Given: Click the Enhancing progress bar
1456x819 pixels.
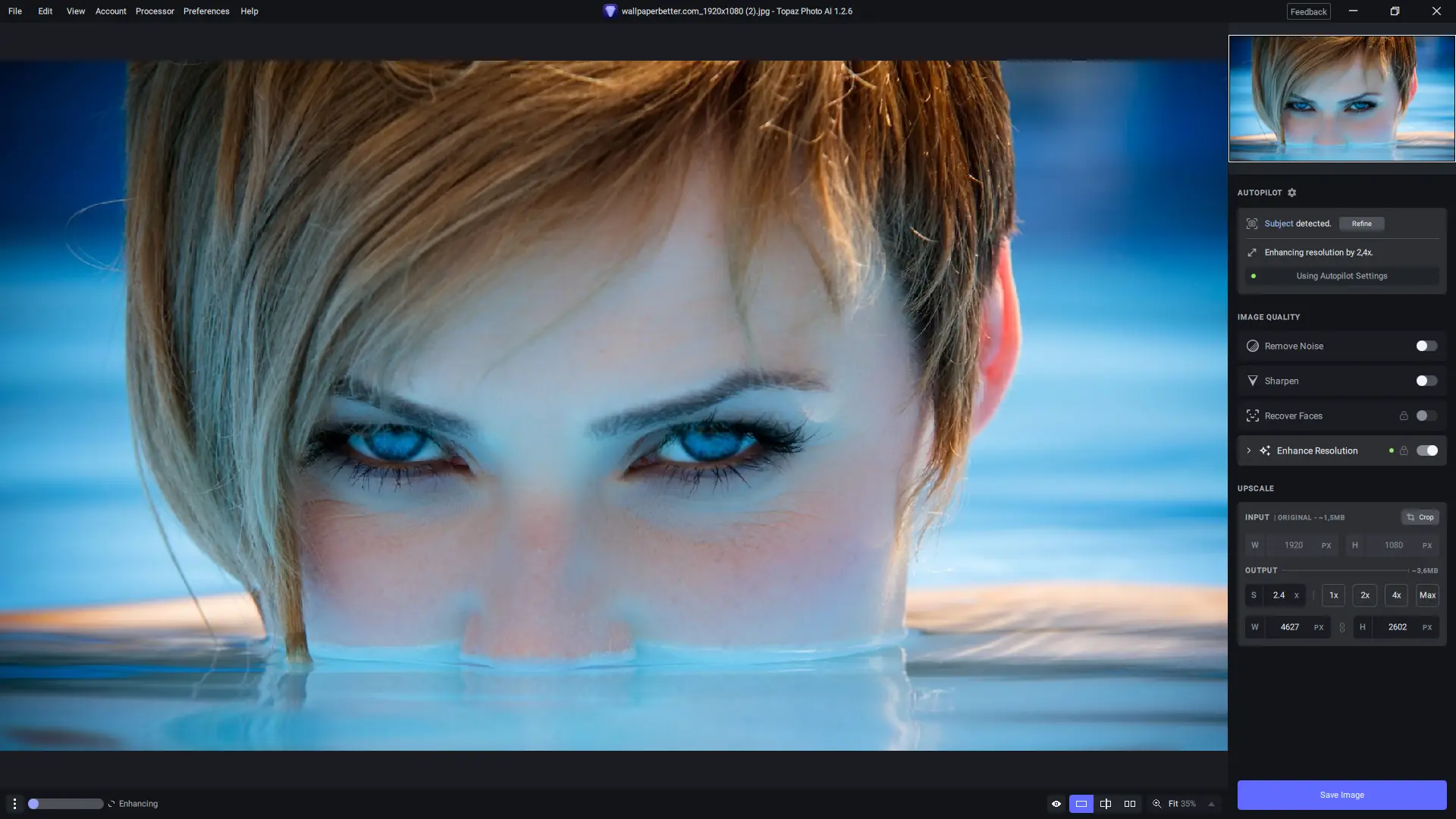Looking at the screenshot, I should (x=66, y=804).
